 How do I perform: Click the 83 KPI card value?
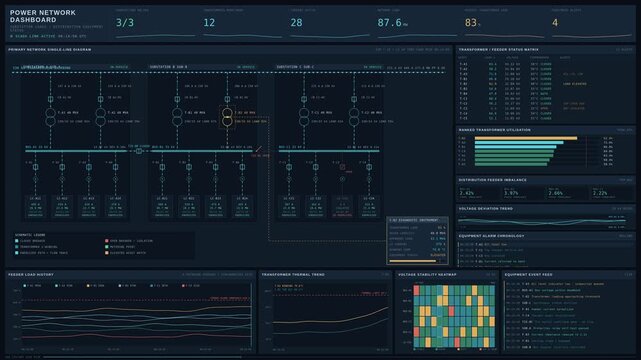[x=471, y=23]
